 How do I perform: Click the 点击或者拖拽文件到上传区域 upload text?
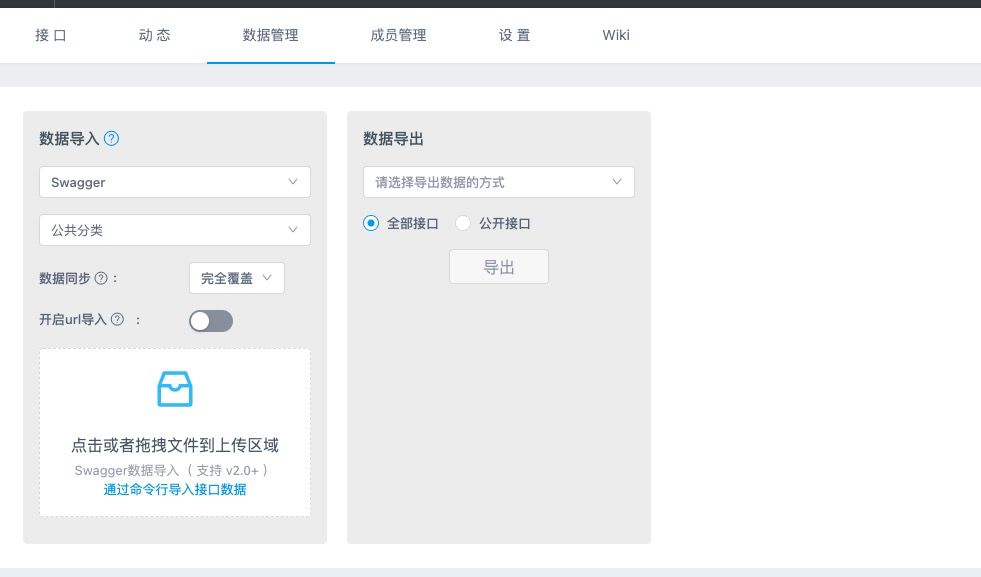click(x=175, y=445)
